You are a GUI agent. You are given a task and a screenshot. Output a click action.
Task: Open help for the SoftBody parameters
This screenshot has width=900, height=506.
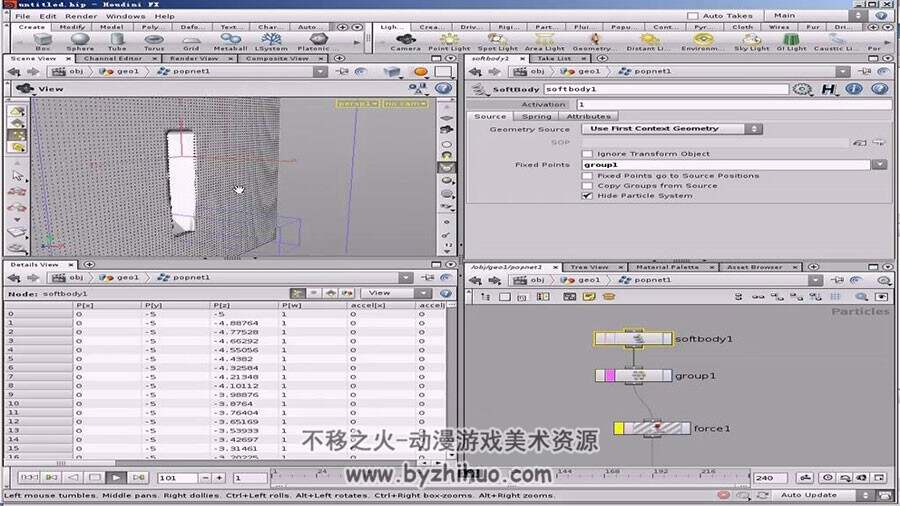click(x=879, y=89)
